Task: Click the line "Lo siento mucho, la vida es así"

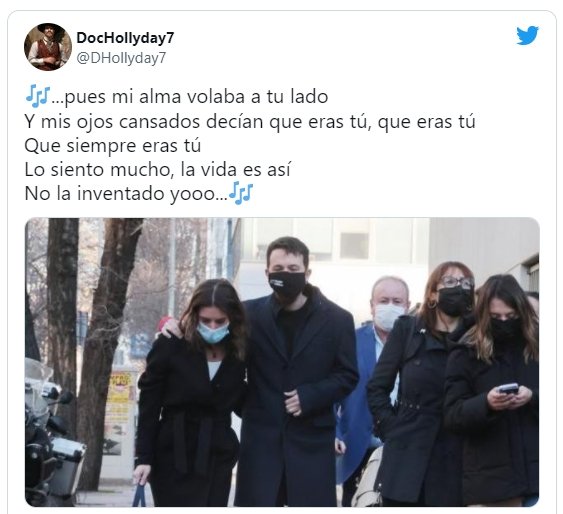Action: coord(157,169)
